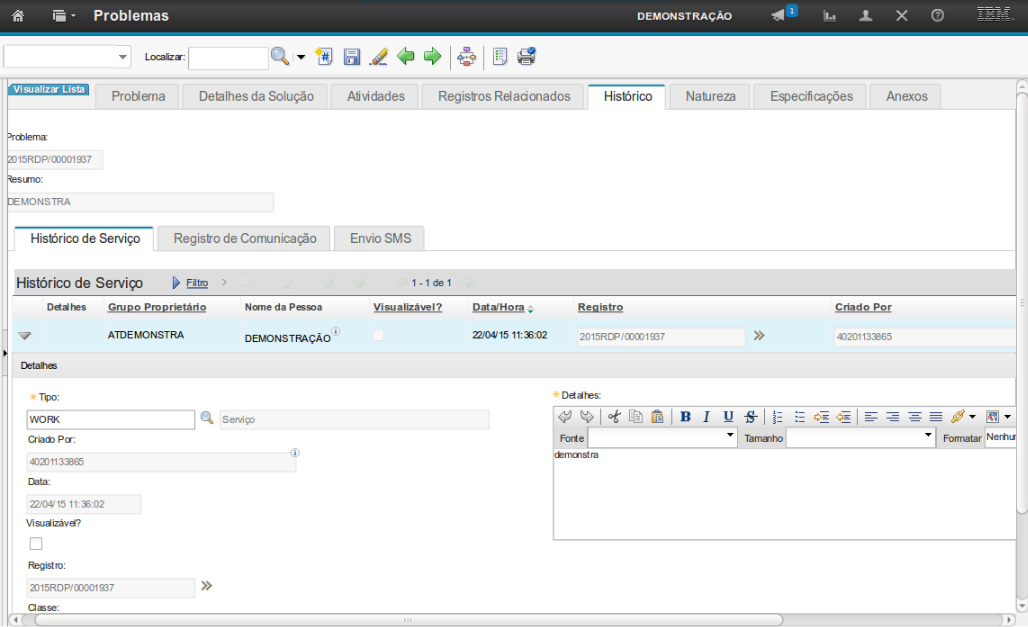Switch to the Detalhes da Solução tab
1028x627 pixels.
(x=256, y=96)
